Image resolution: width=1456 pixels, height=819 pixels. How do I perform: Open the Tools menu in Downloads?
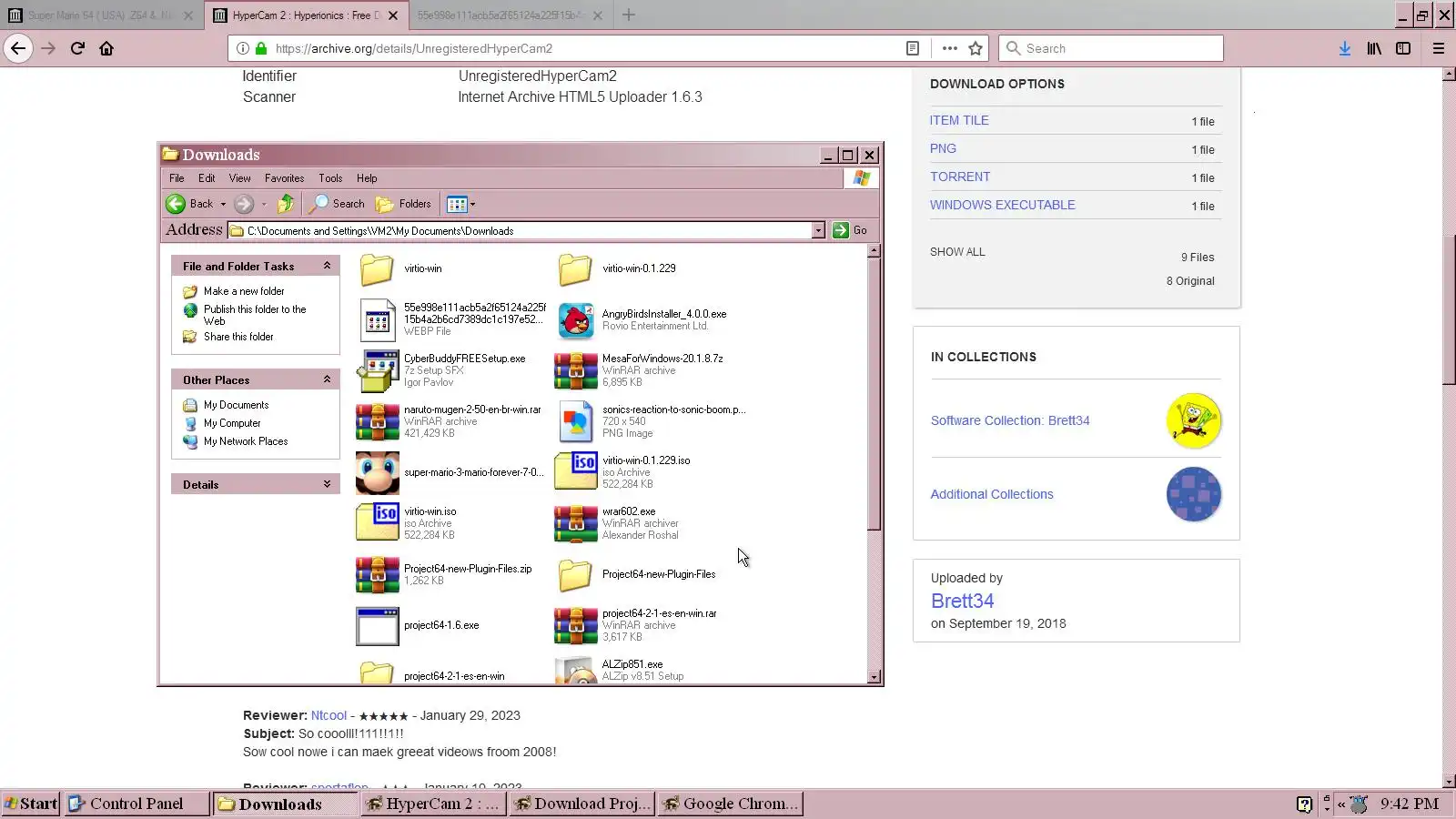pos(330,178)
